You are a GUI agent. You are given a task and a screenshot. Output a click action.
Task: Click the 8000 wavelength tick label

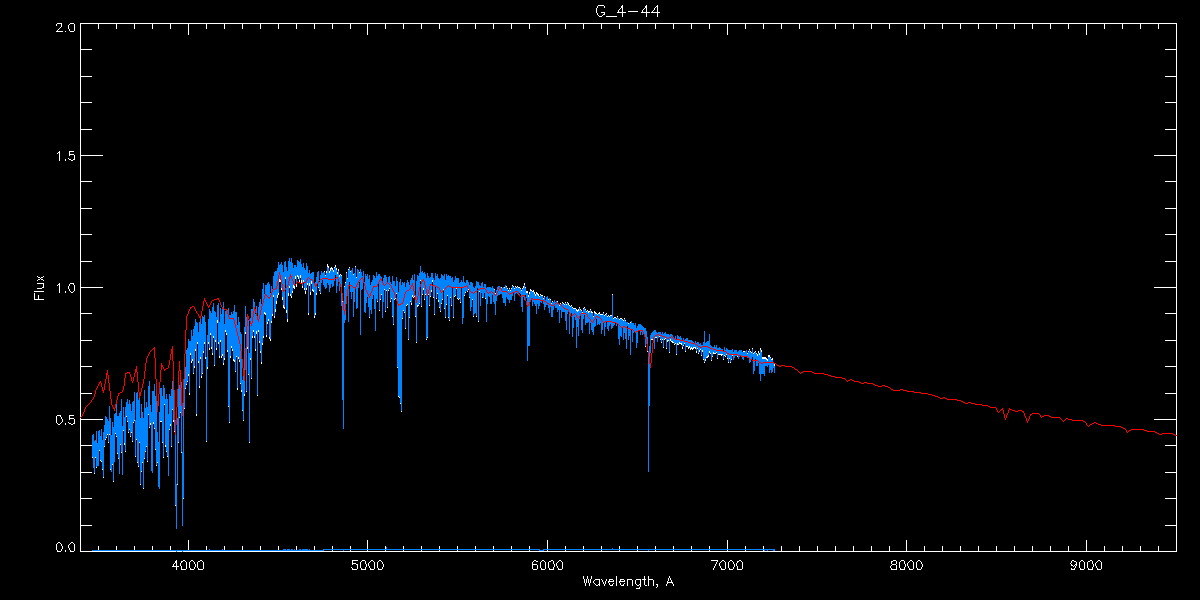tap(906, 565)
